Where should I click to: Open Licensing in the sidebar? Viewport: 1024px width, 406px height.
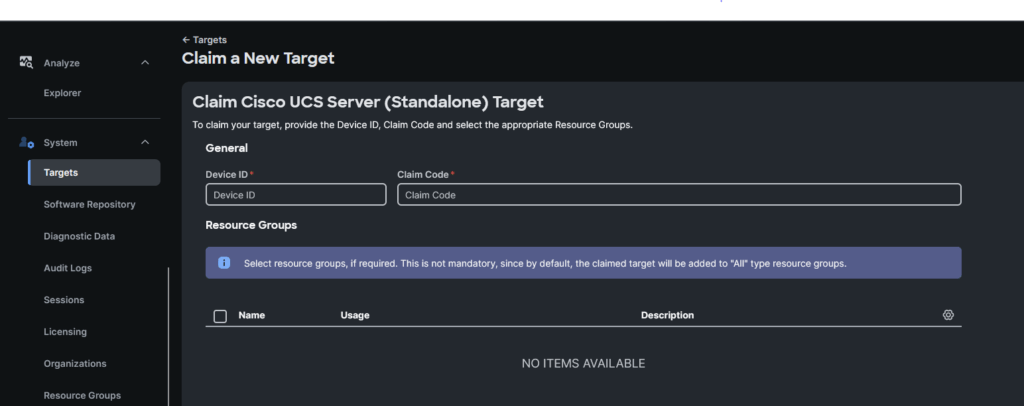click(65, 332)
